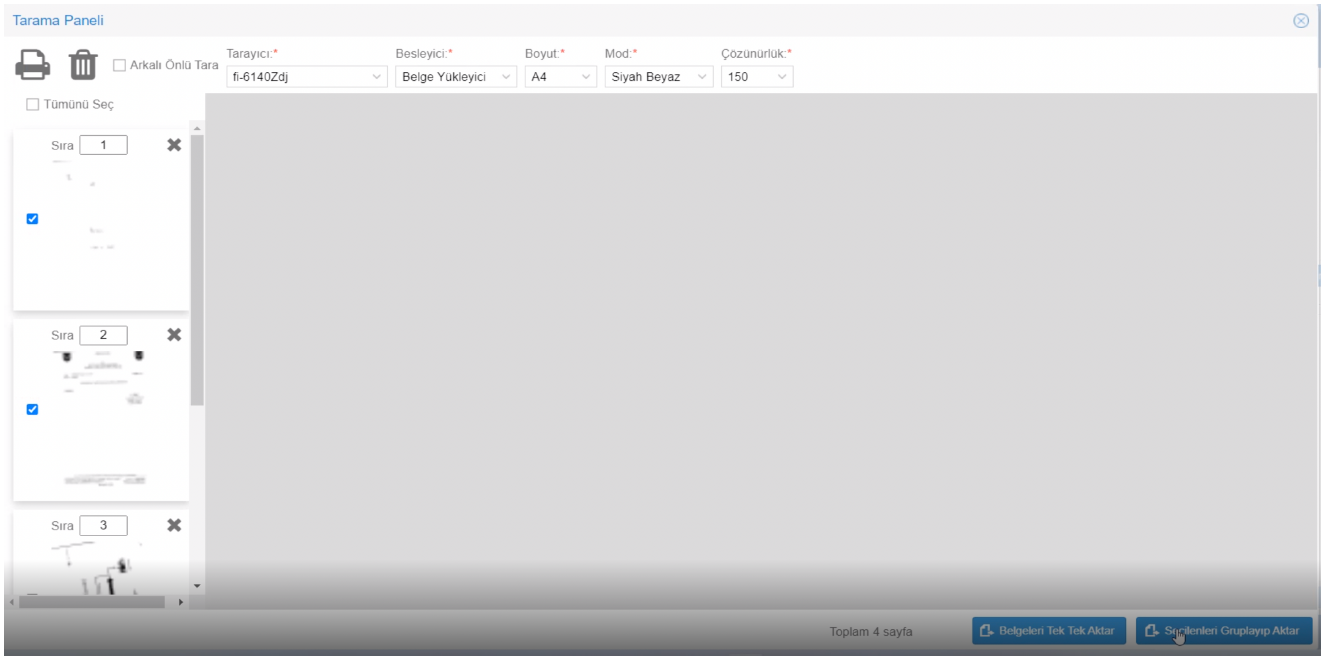Uncheck the page 2 selection checkbox
This screenshot has width=1328, height=668.
32,409
